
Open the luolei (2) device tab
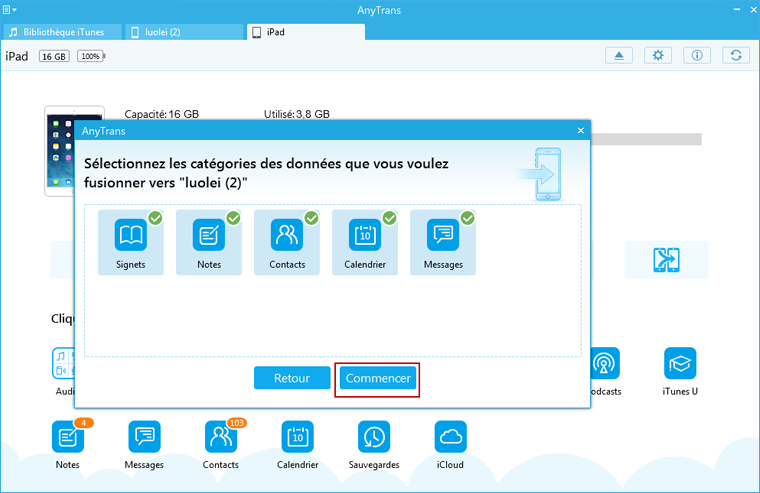click(184, 32)
